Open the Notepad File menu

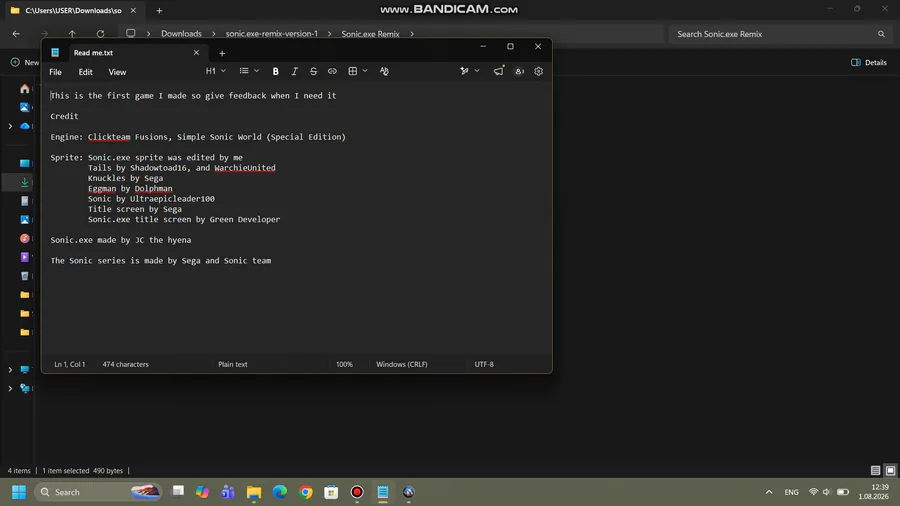click(x=55, y=72)
